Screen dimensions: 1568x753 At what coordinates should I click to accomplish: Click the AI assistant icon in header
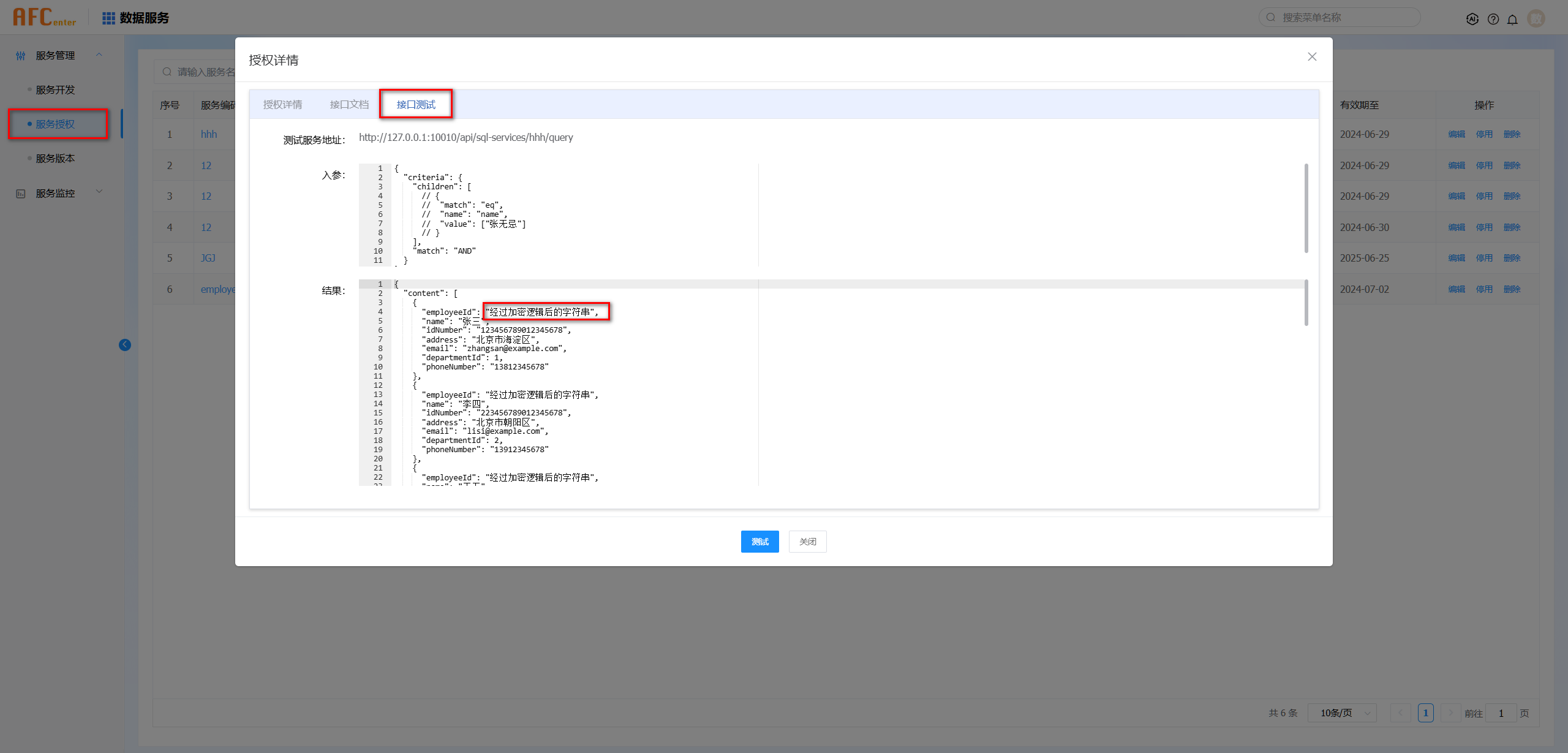[1472, 19]
